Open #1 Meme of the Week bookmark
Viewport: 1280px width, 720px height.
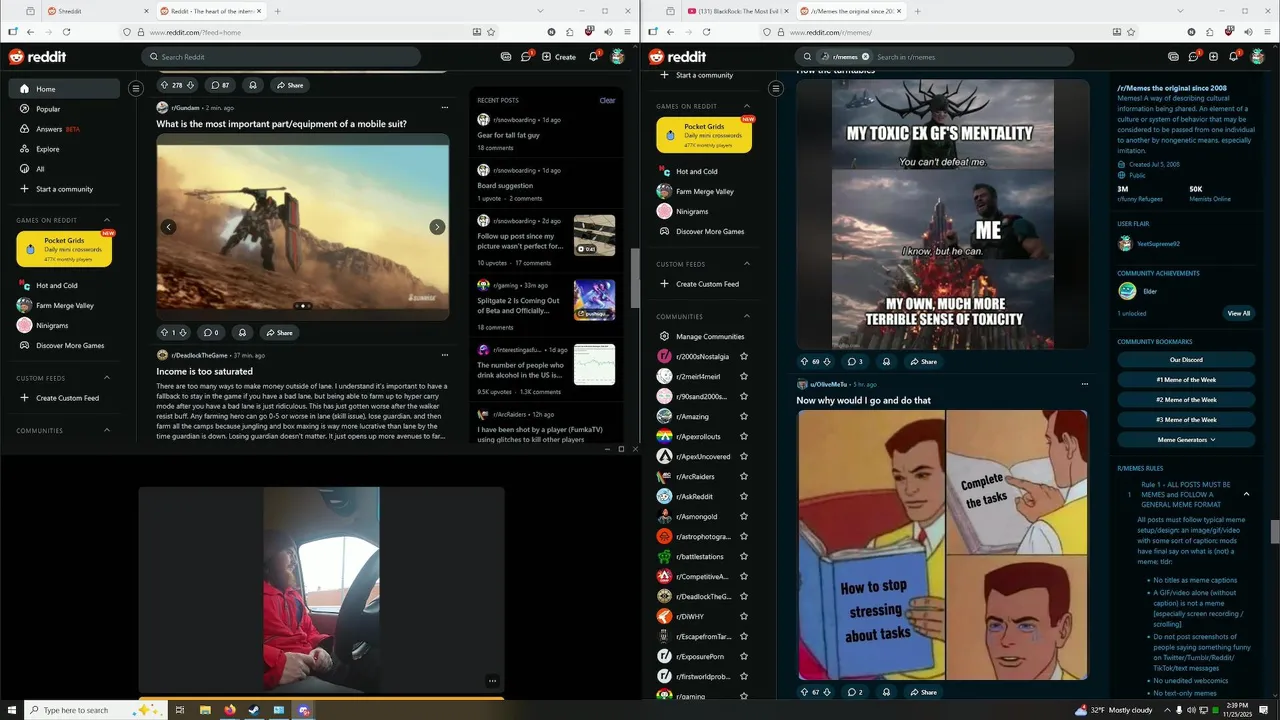1186,380
